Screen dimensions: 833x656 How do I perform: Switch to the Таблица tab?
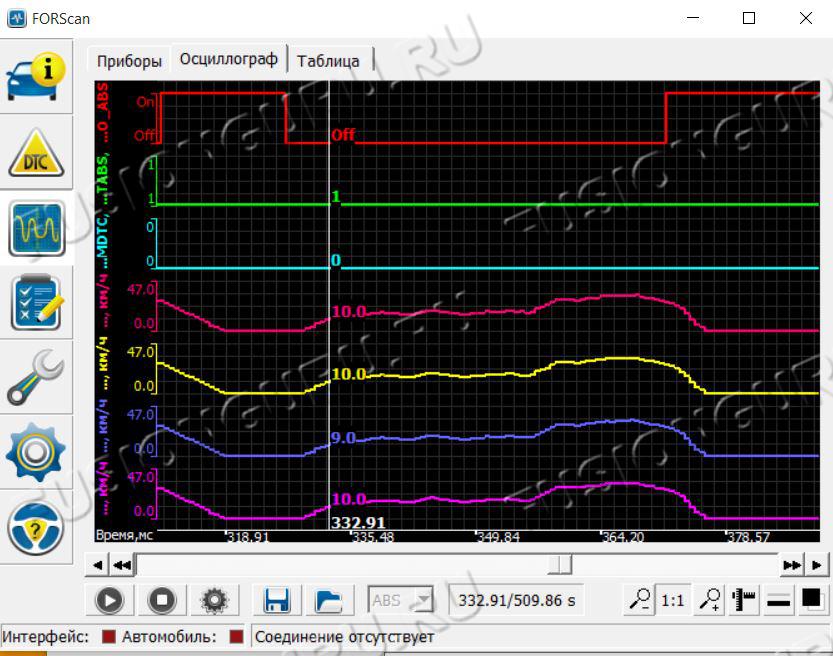328,60
